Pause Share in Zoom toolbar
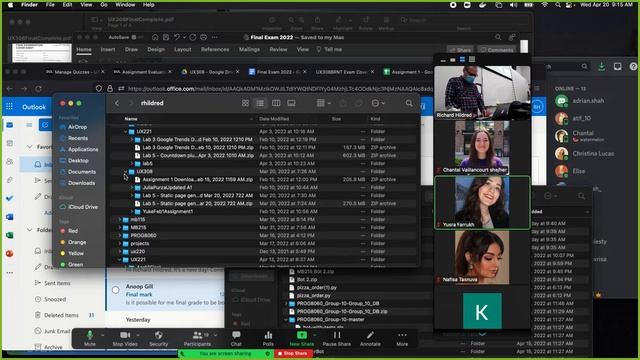640x360 pixels. pos(337,338)
